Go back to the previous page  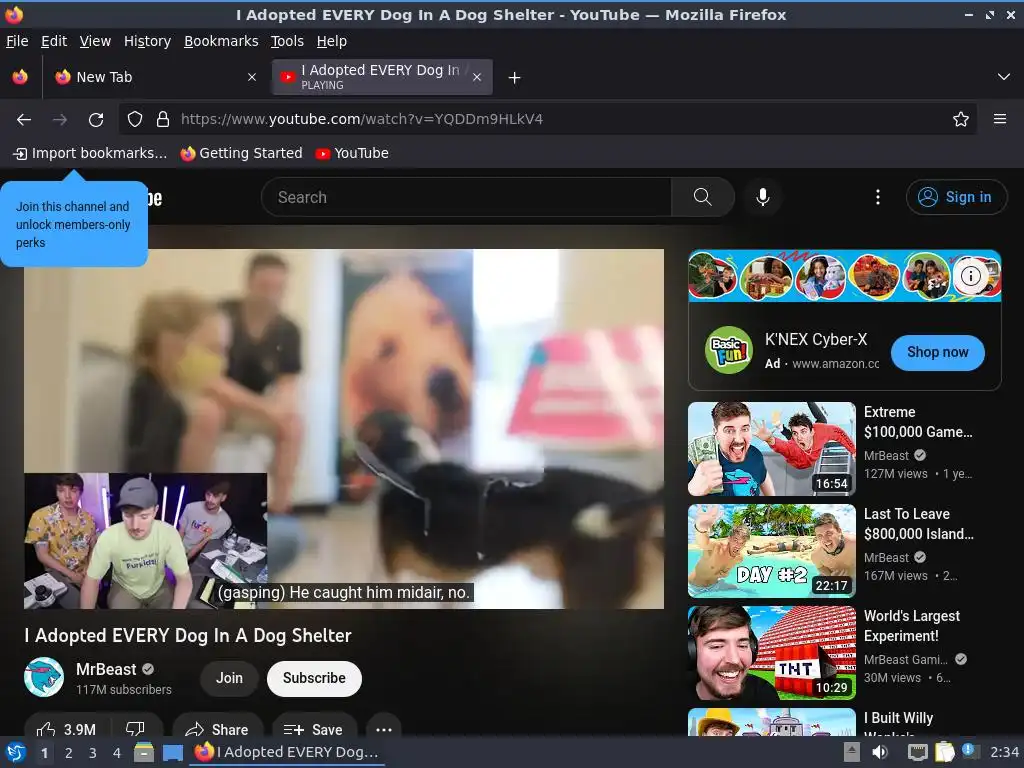tap(24, 120)
